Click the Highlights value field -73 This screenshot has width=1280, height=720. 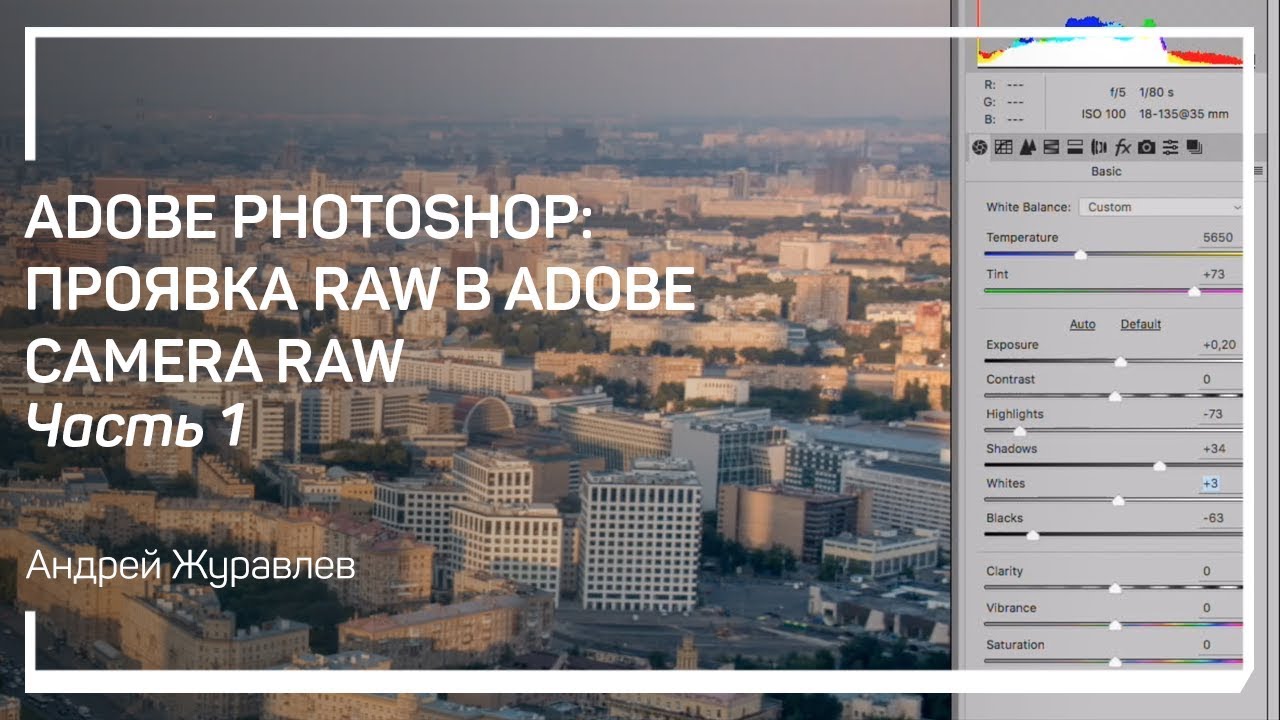point(1219,414)
